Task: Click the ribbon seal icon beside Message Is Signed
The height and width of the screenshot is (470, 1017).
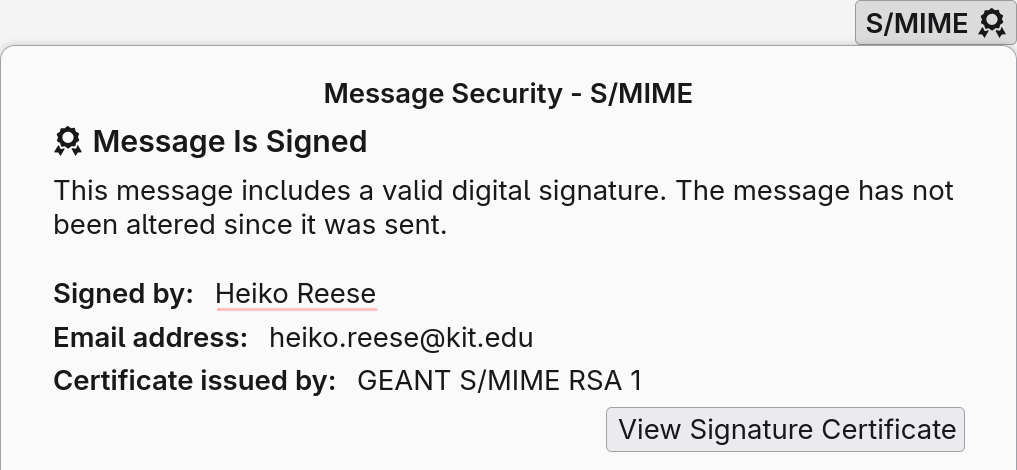Action: pos(67,141)
